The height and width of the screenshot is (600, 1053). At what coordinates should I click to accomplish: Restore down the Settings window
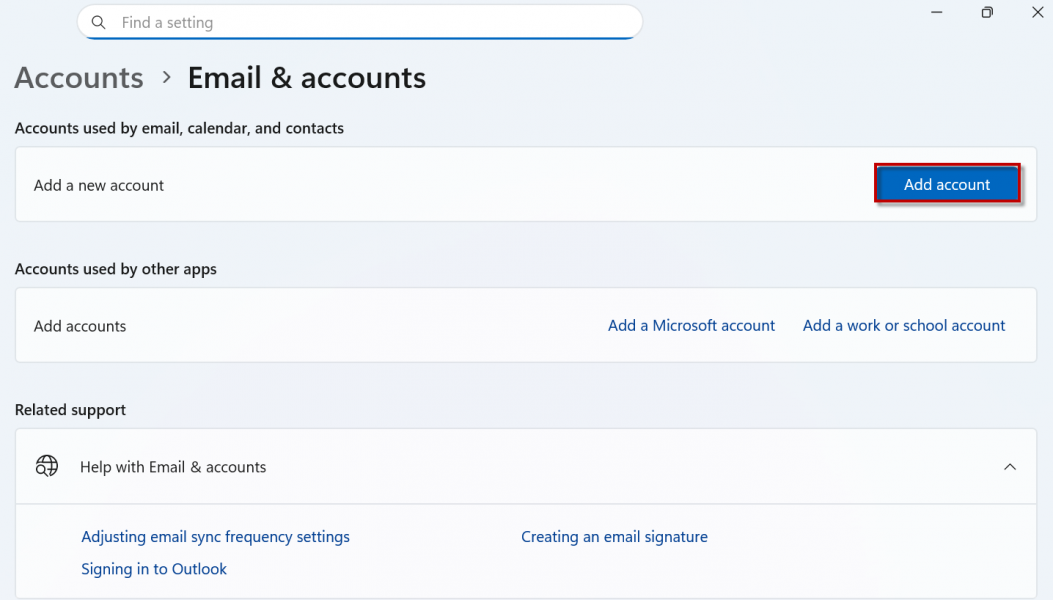[987, 13]
